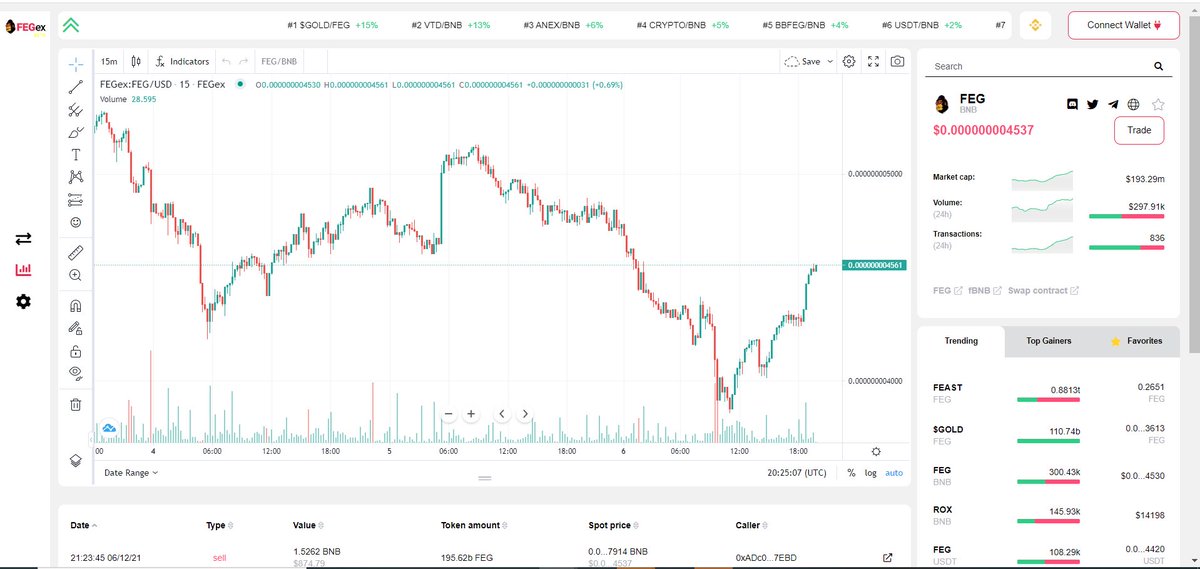Open the #1 $GOLD/FEG ticker
This screenshot has width=1200, height=569.
point(332,24)
